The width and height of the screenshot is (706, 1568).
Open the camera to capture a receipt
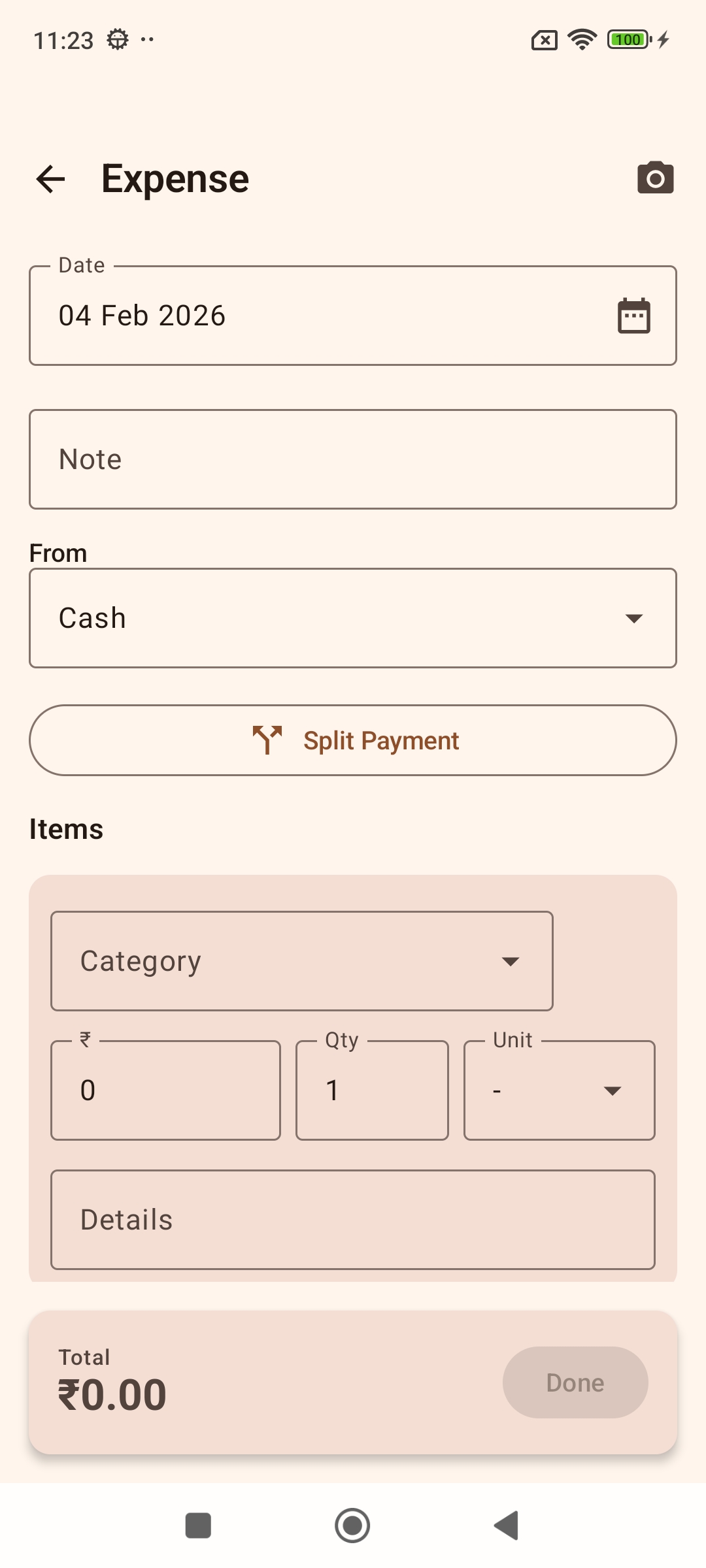(x=656, y=178)
